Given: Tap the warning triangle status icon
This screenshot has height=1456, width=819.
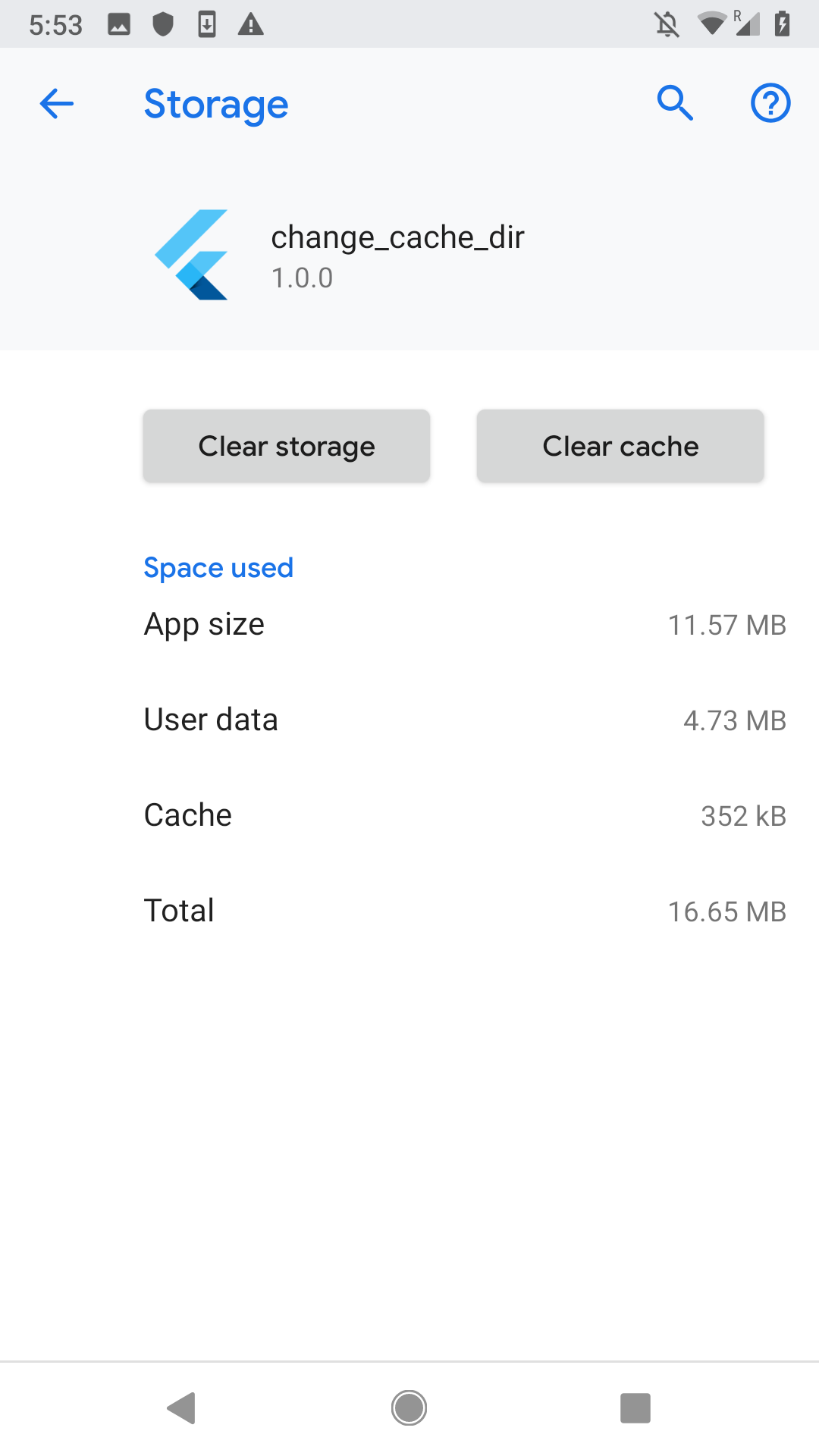Looking at the screenshot, I should pos(251,25).
